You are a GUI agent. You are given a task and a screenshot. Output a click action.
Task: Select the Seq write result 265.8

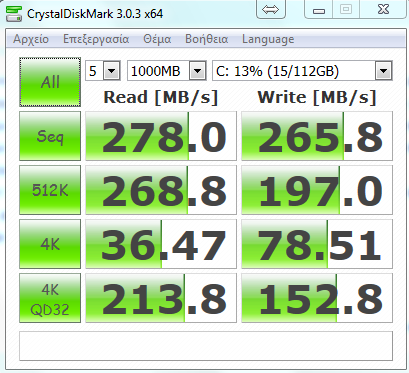pos(317,136)
